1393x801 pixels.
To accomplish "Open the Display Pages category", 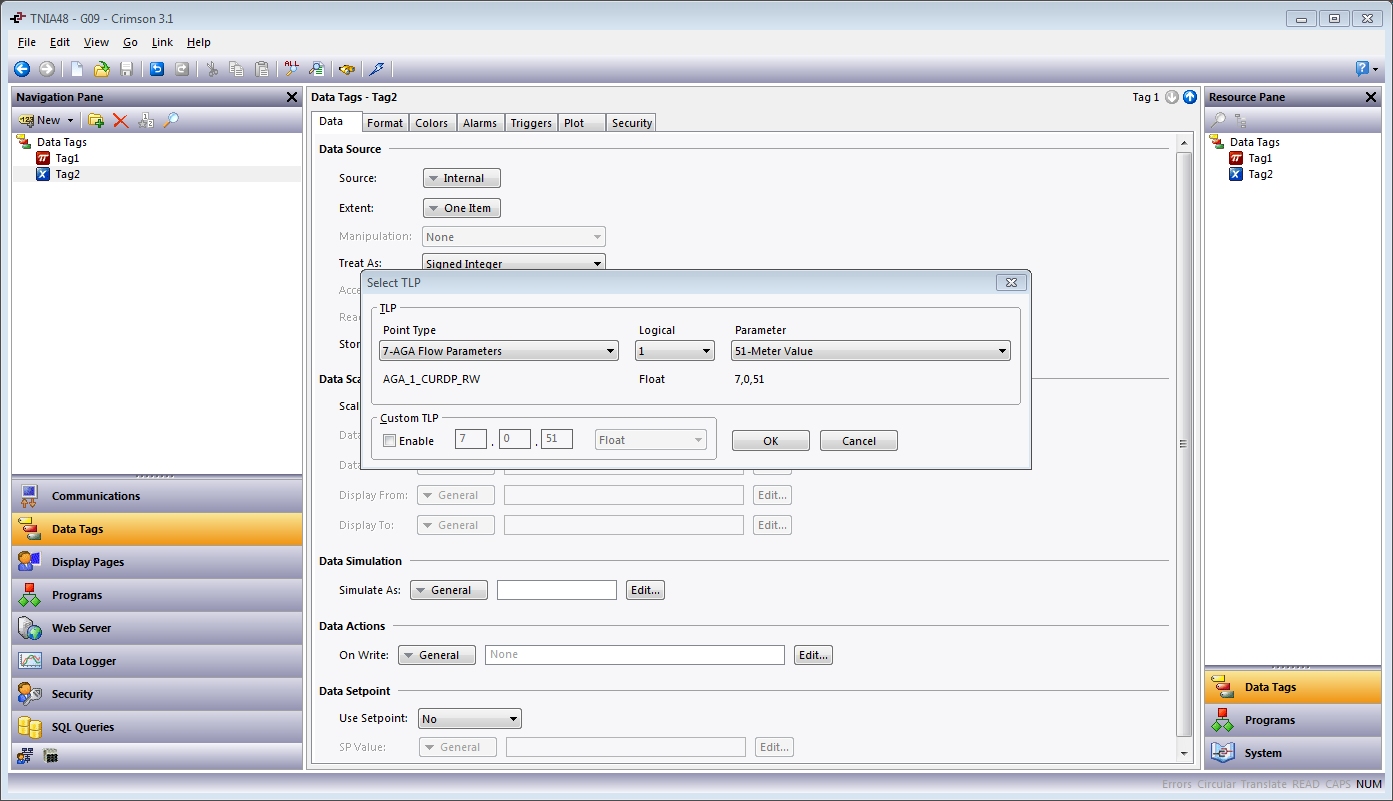I will 157,562.
